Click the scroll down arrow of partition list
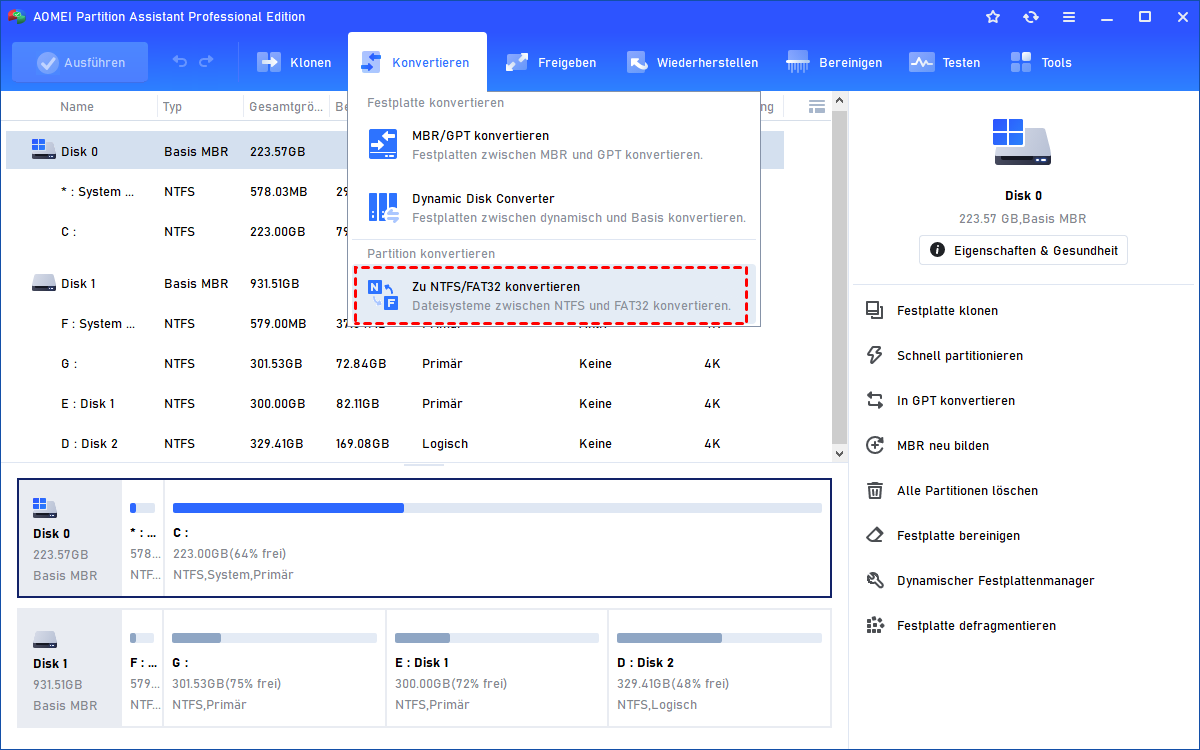Viewport: 1200px width, 750px height. [840, 453]
